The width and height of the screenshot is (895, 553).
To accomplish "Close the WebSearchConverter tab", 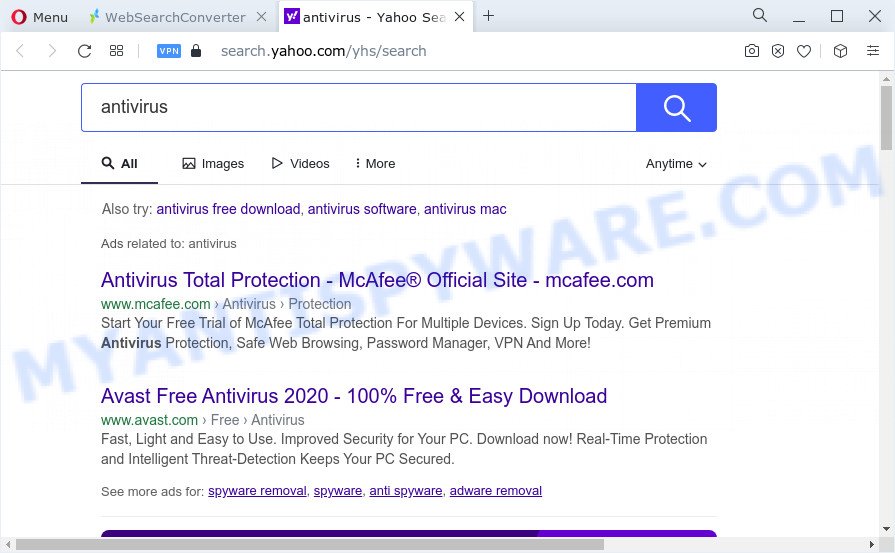I will click(x=261, y=17).
